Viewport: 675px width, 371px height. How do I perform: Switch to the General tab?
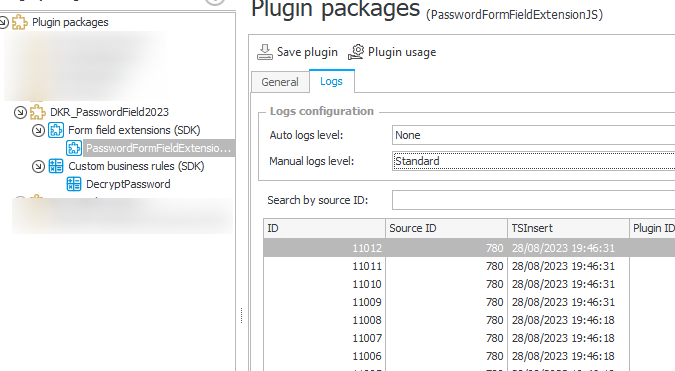(280, 82)
